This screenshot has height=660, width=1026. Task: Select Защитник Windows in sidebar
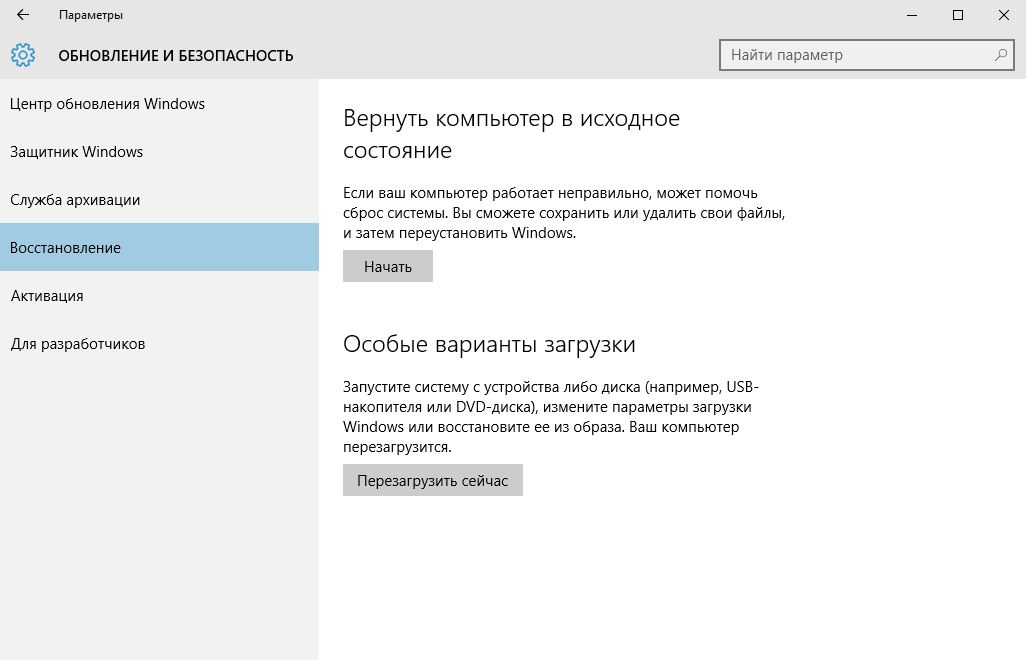point(159,152)
